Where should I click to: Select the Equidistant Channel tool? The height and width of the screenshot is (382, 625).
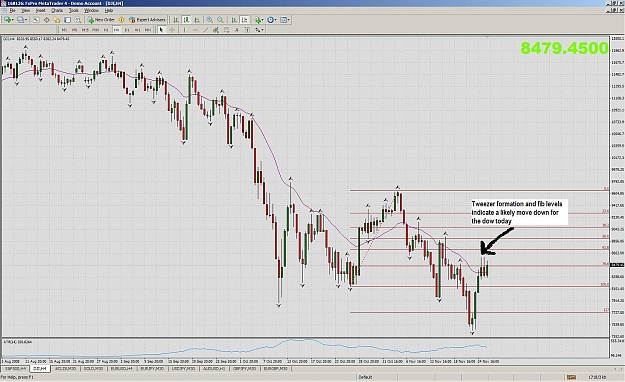click(216, 30)
